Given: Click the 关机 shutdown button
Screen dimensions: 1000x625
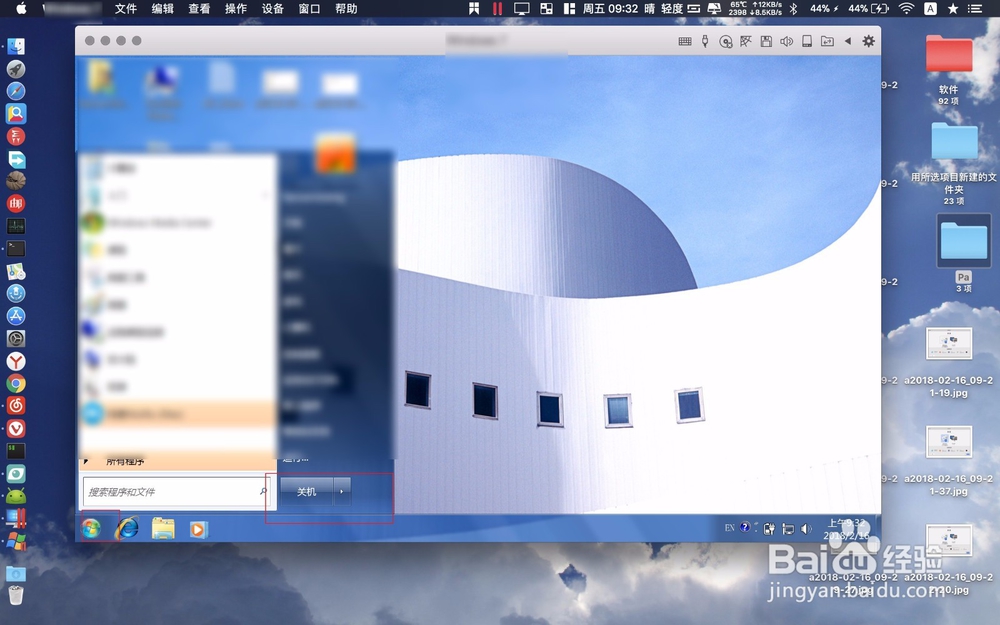Looking at the screenshot, I should [307, 492].
